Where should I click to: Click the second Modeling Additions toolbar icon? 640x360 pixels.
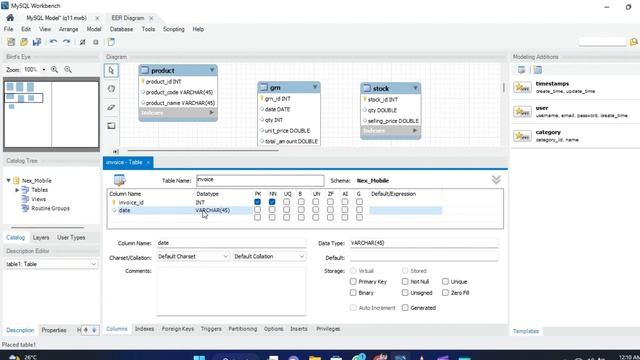click(538, 70)
